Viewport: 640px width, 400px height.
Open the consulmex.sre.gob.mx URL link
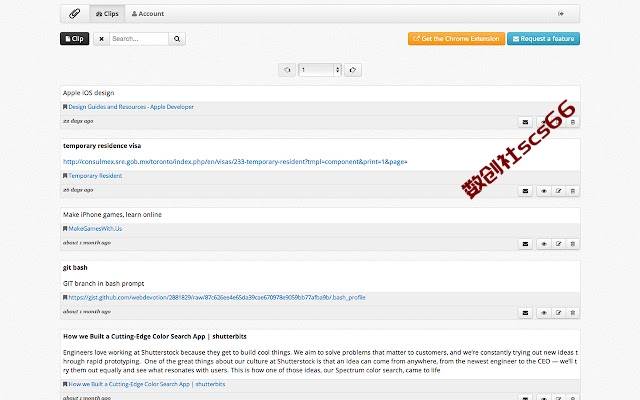(235, 162)
